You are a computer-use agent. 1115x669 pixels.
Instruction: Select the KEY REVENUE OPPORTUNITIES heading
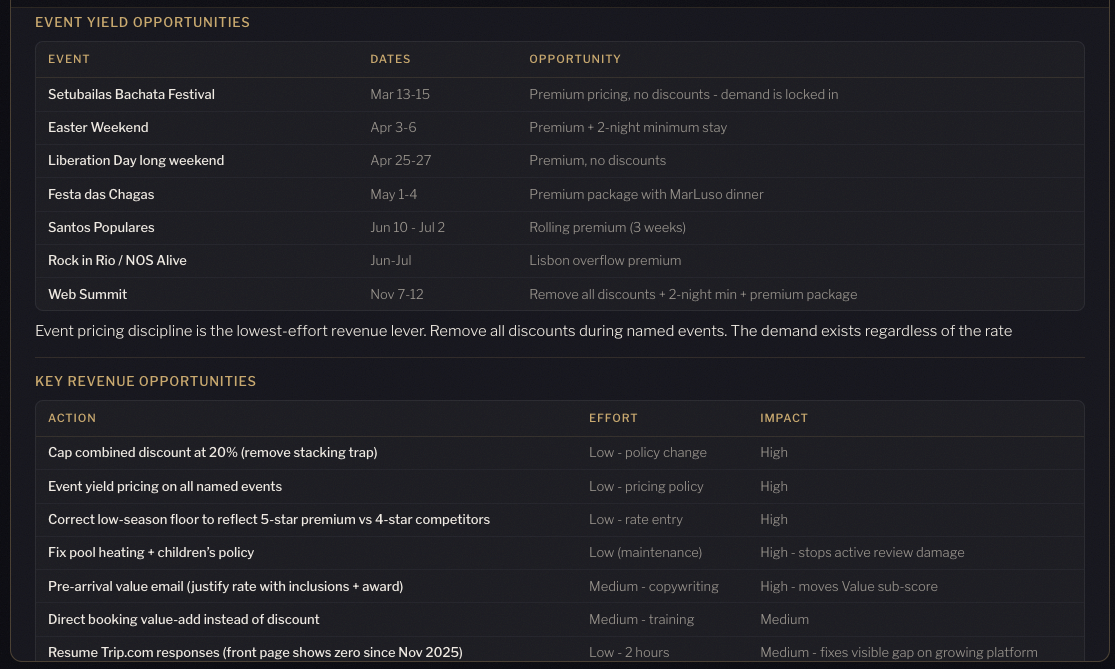(145, 381)
